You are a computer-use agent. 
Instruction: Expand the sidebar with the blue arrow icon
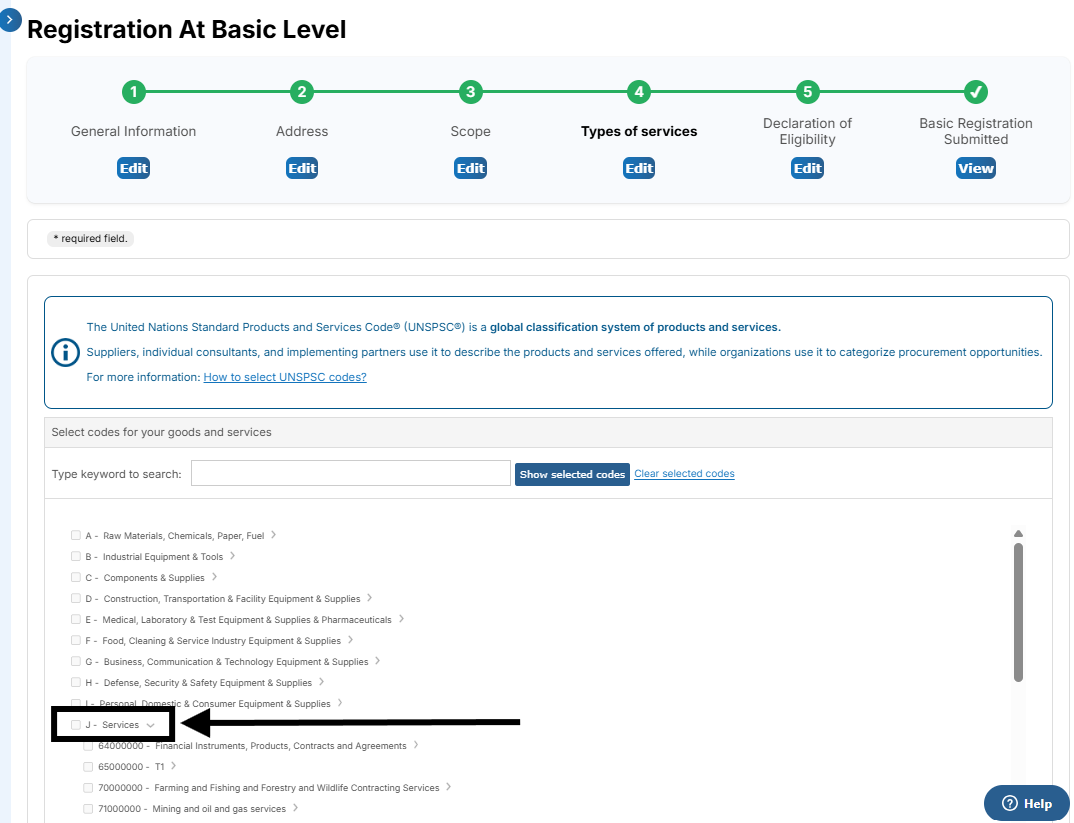[9, 19]
